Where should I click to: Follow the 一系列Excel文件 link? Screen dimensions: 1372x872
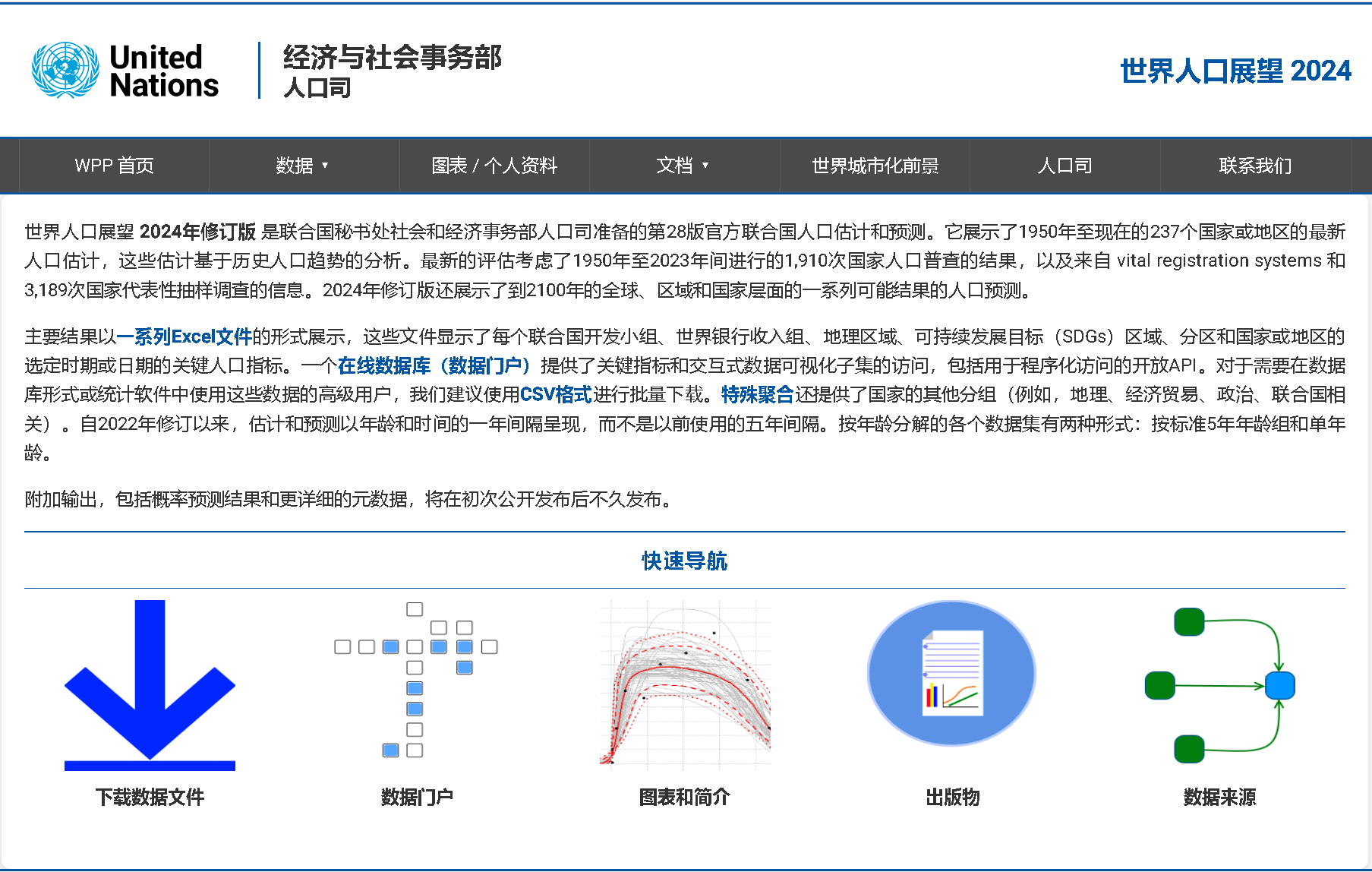(185, 336)
